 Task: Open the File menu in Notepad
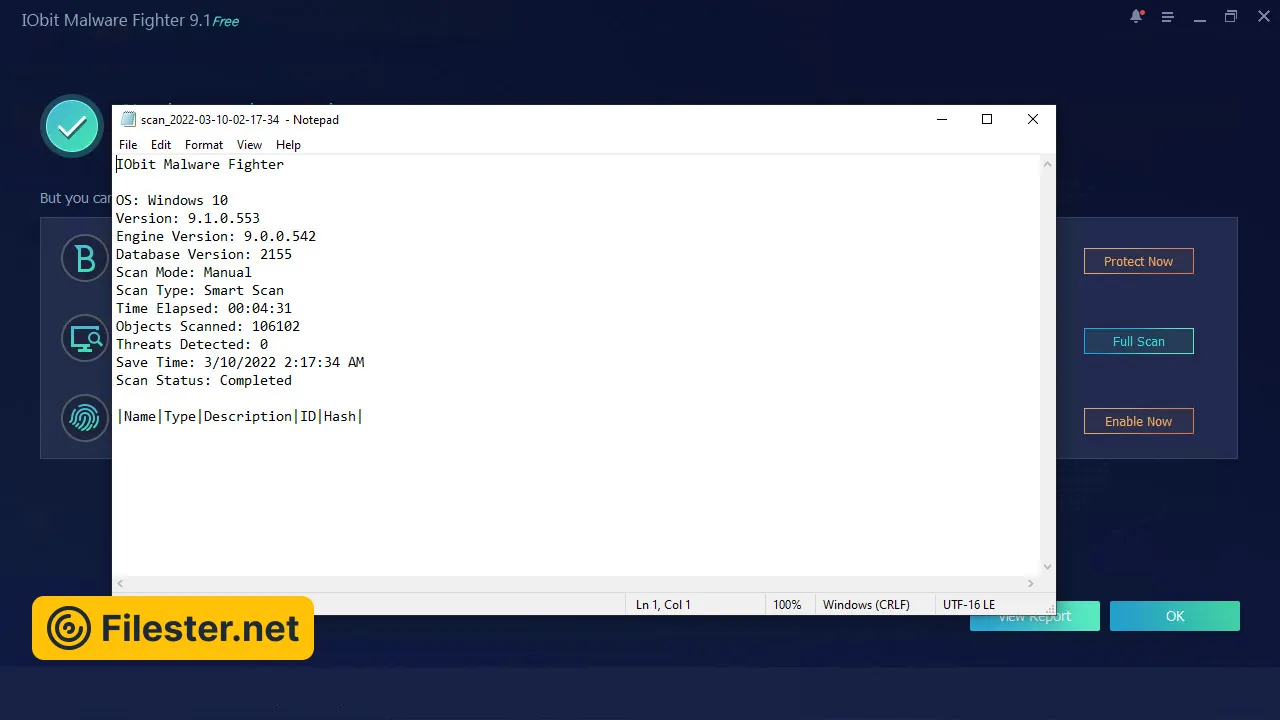click(x=128, y=145)
